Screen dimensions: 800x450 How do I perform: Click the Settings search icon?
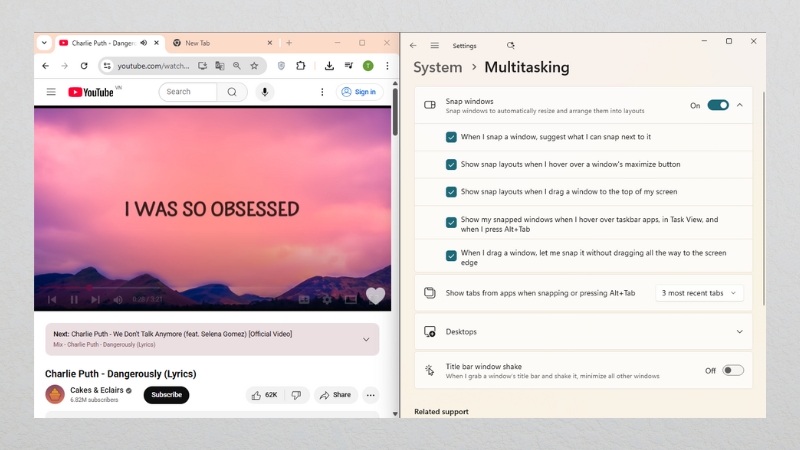point(510,45)
